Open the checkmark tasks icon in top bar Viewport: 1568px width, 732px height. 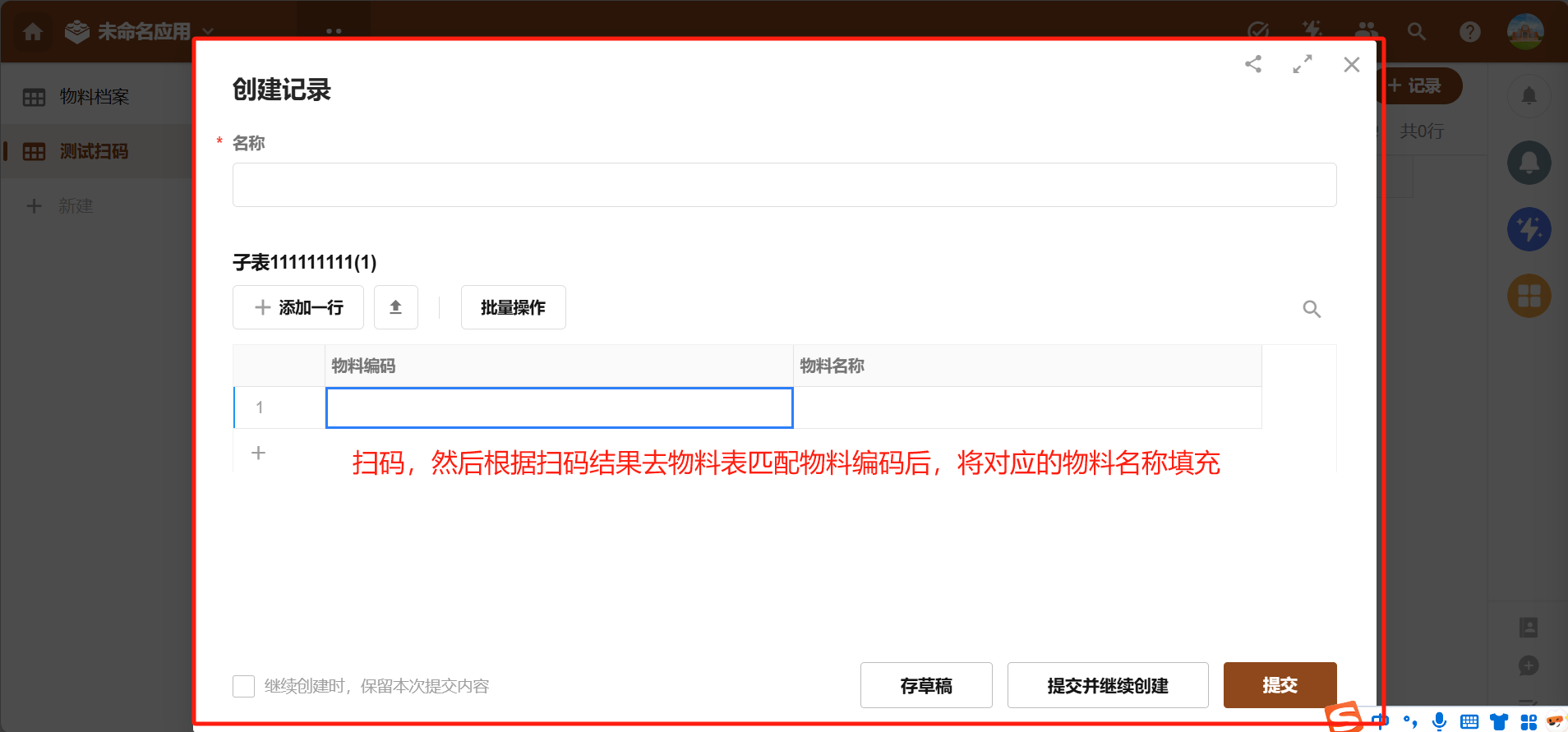pos(1258,31)
